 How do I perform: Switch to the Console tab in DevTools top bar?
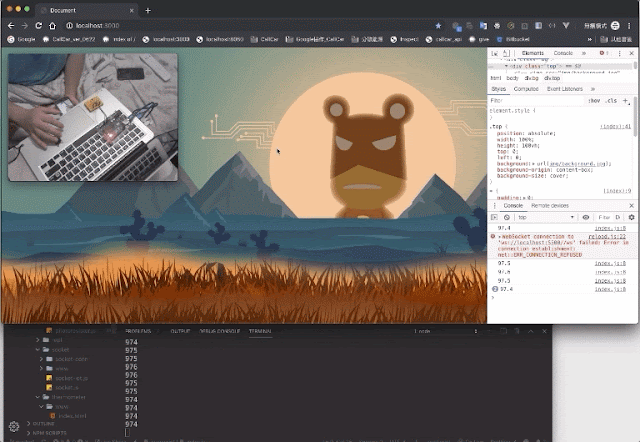[563, 53]
